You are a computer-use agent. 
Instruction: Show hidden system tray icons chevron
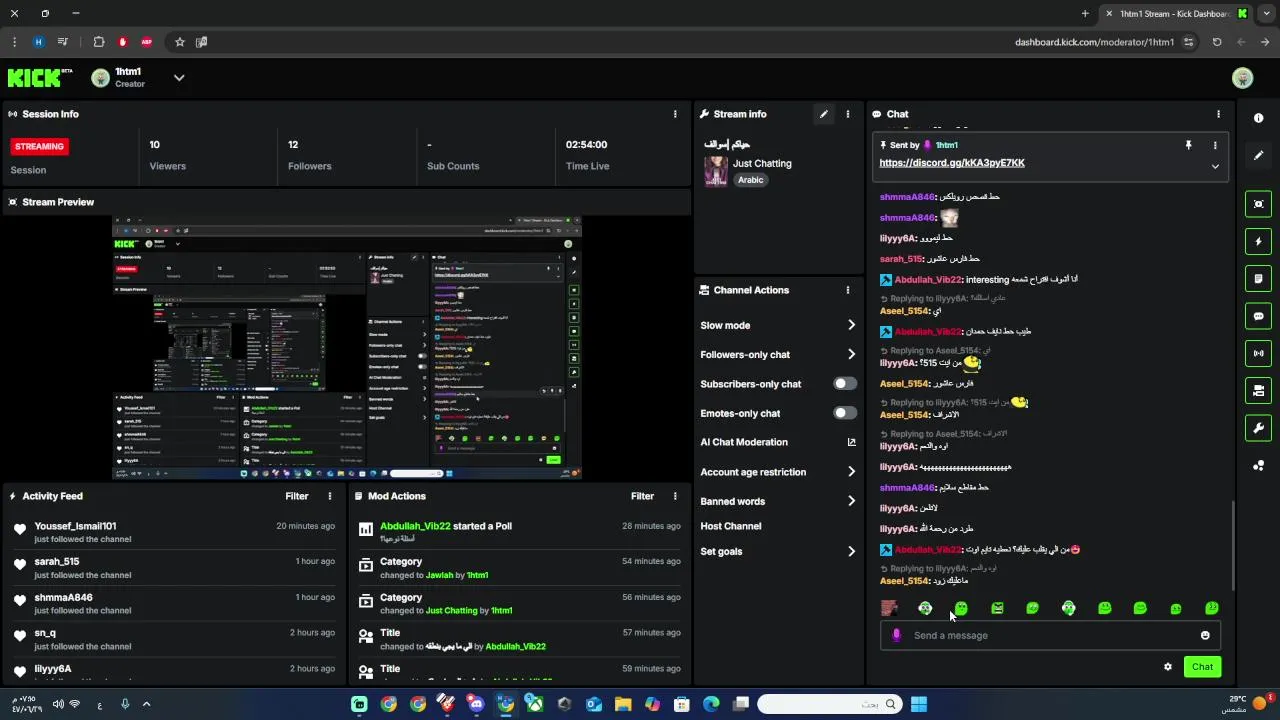(146, 704)
